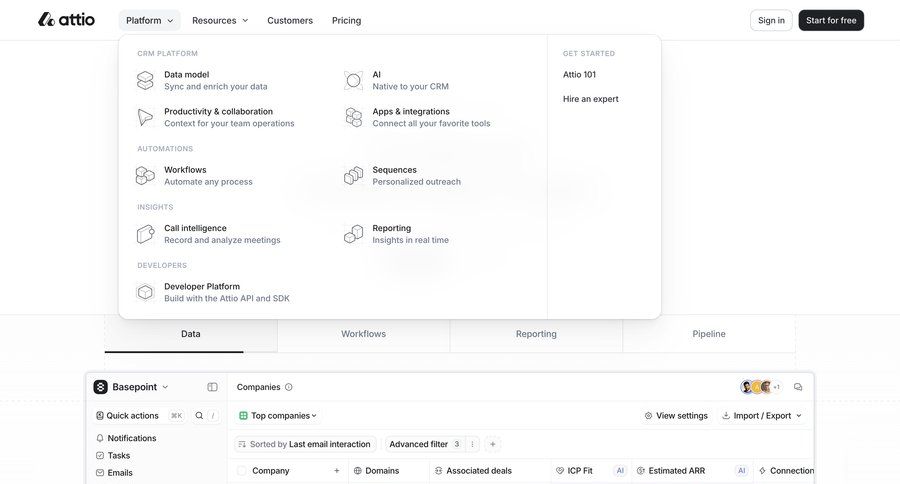Click the Productivity & collaboration icon
900x484 pixels.
pyautogui.click(x=145, y=117)
